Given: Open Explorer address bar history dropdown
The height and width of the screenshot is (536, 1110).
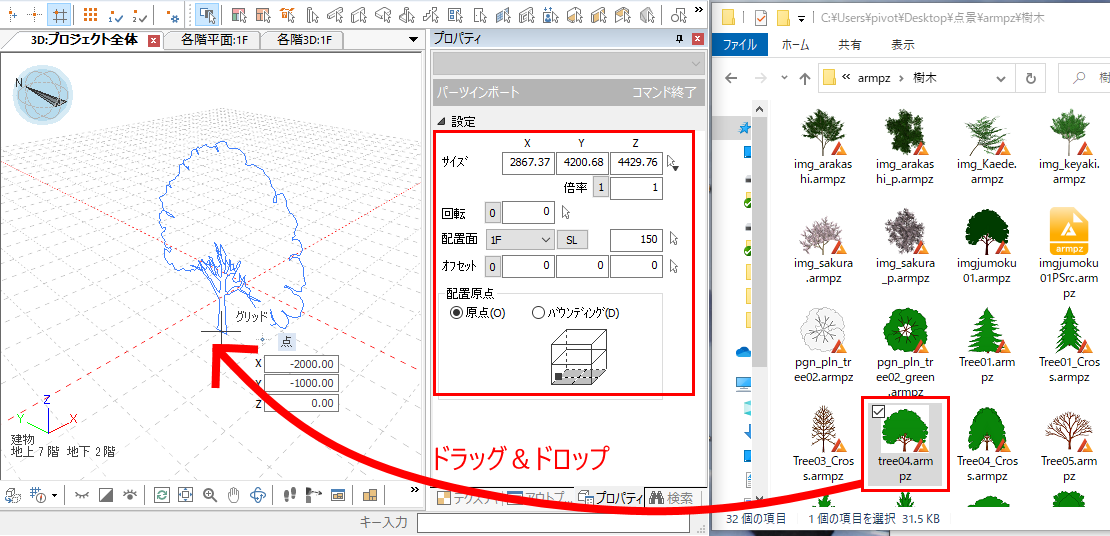Looking at the screenshot, I should (1001, 78).
